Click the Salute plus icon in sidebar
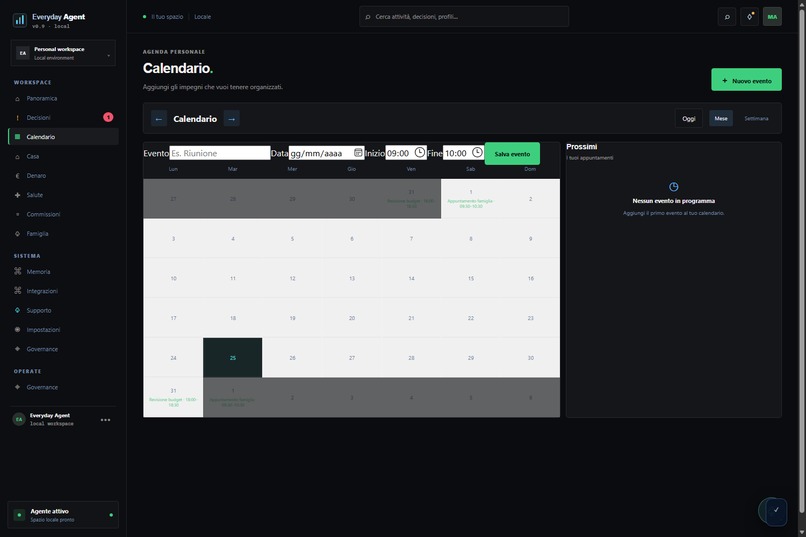 (17, 195)
